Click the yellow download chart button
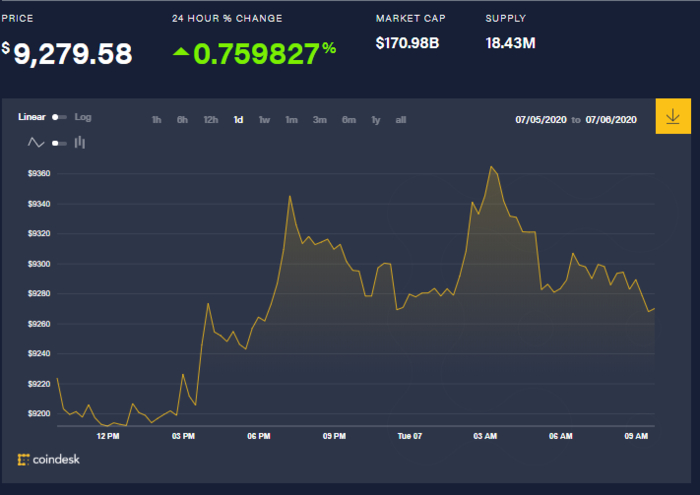Image resolution: width=700 pixels, height=495 pixels. pos(672,116)
